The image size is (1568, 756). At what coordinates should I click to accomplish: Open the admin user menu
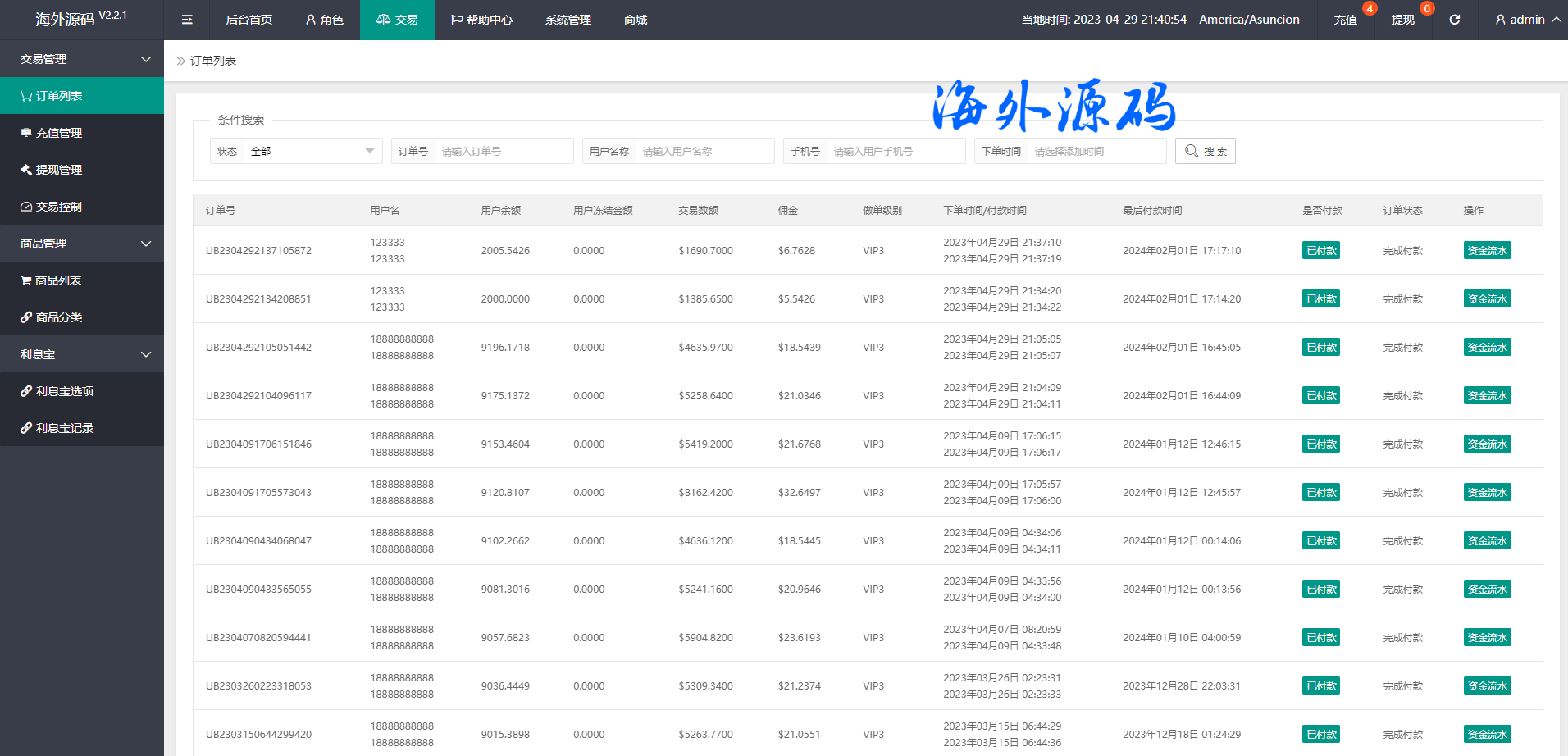pos(1527,20)
